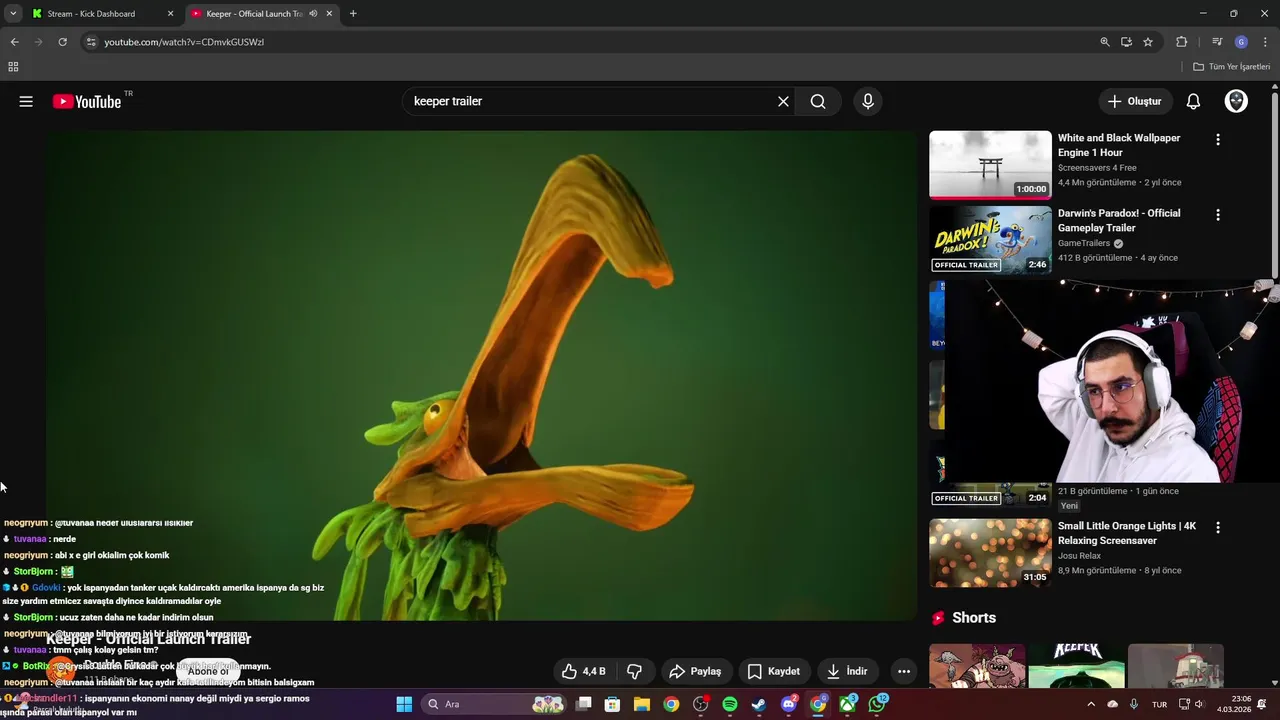Viewport: 1280px width, 720px height.
Task: Open options for White and Black Wallpaper video
Action: coord(1217,140)
